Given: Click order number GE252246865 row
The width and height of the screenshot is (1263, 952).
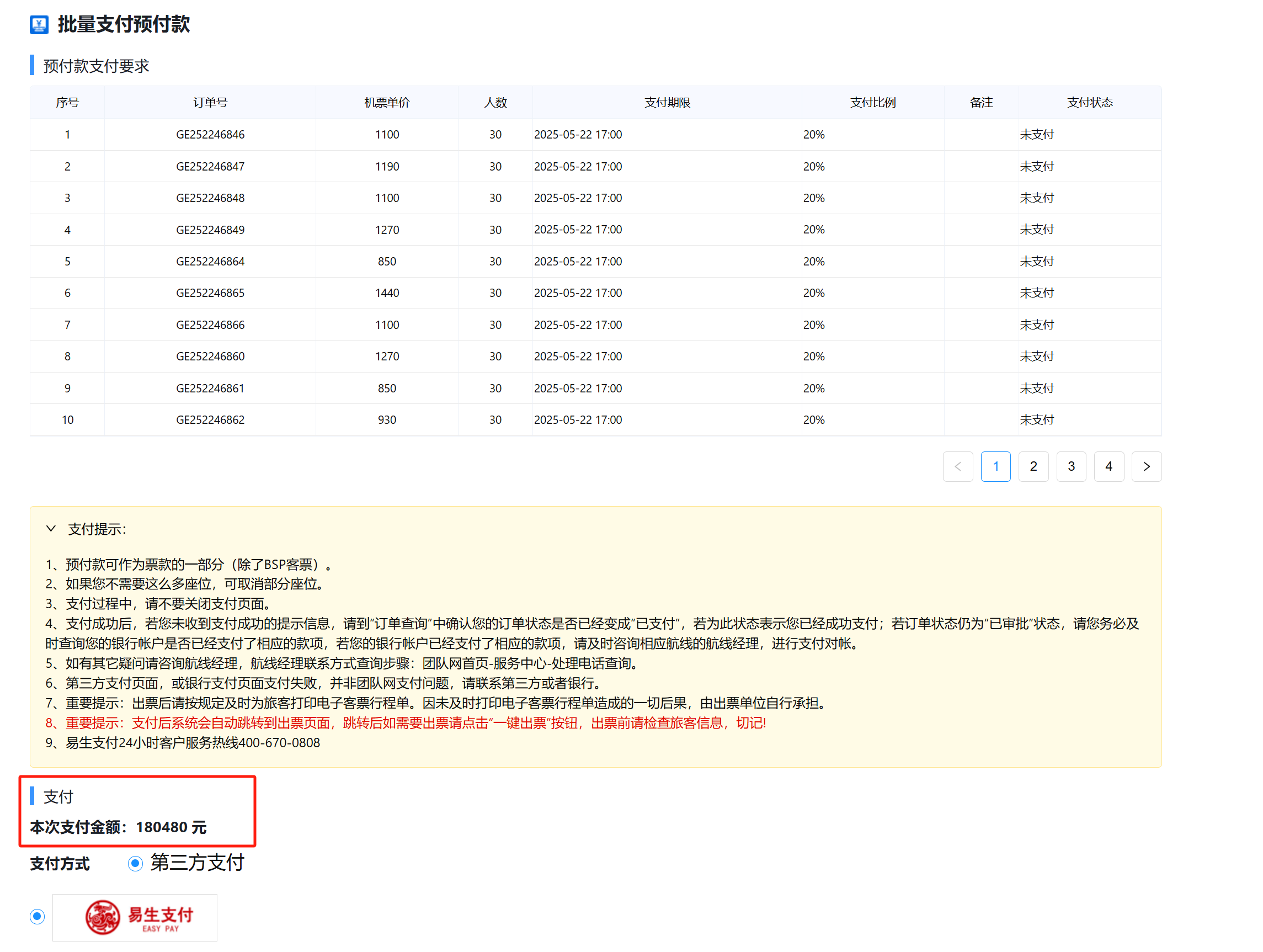Looking at the screenshot, I should click(x=210, y=293).
